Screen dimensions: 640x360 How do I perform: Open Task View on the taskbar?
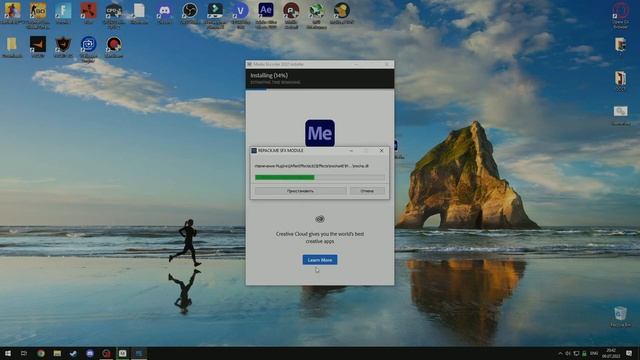[x=24, y=353]
